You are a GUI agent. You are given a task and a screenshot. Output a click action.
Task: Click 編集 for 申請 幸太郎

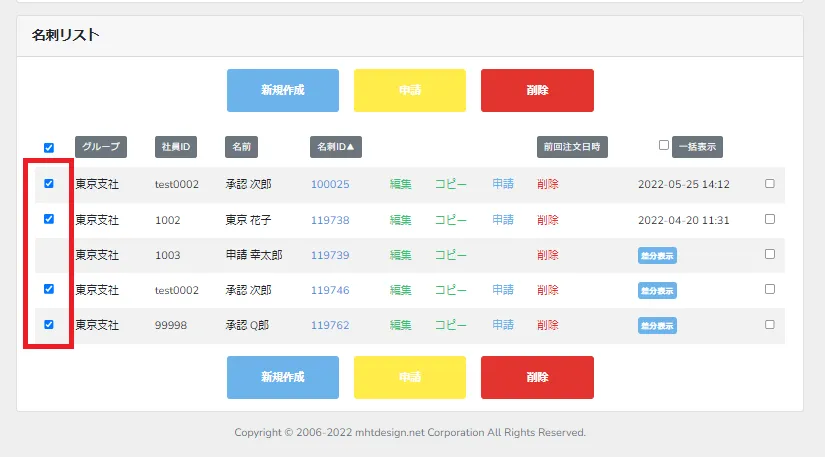400,256
